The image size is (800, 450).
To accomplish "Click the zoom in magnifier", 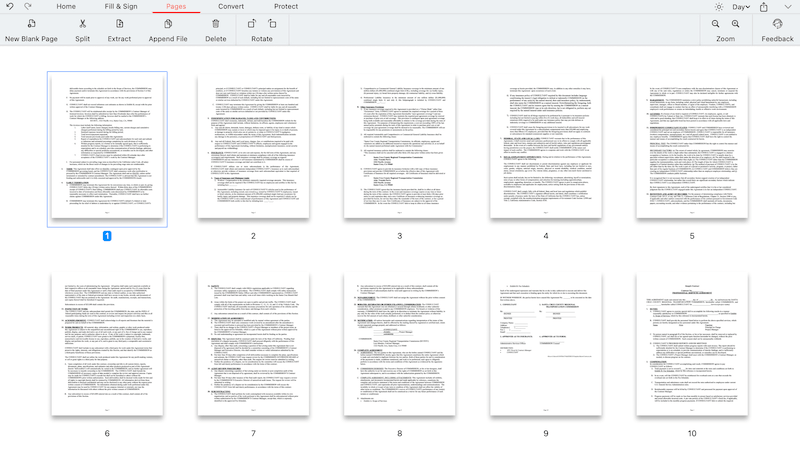I will (x=736, y=23).
